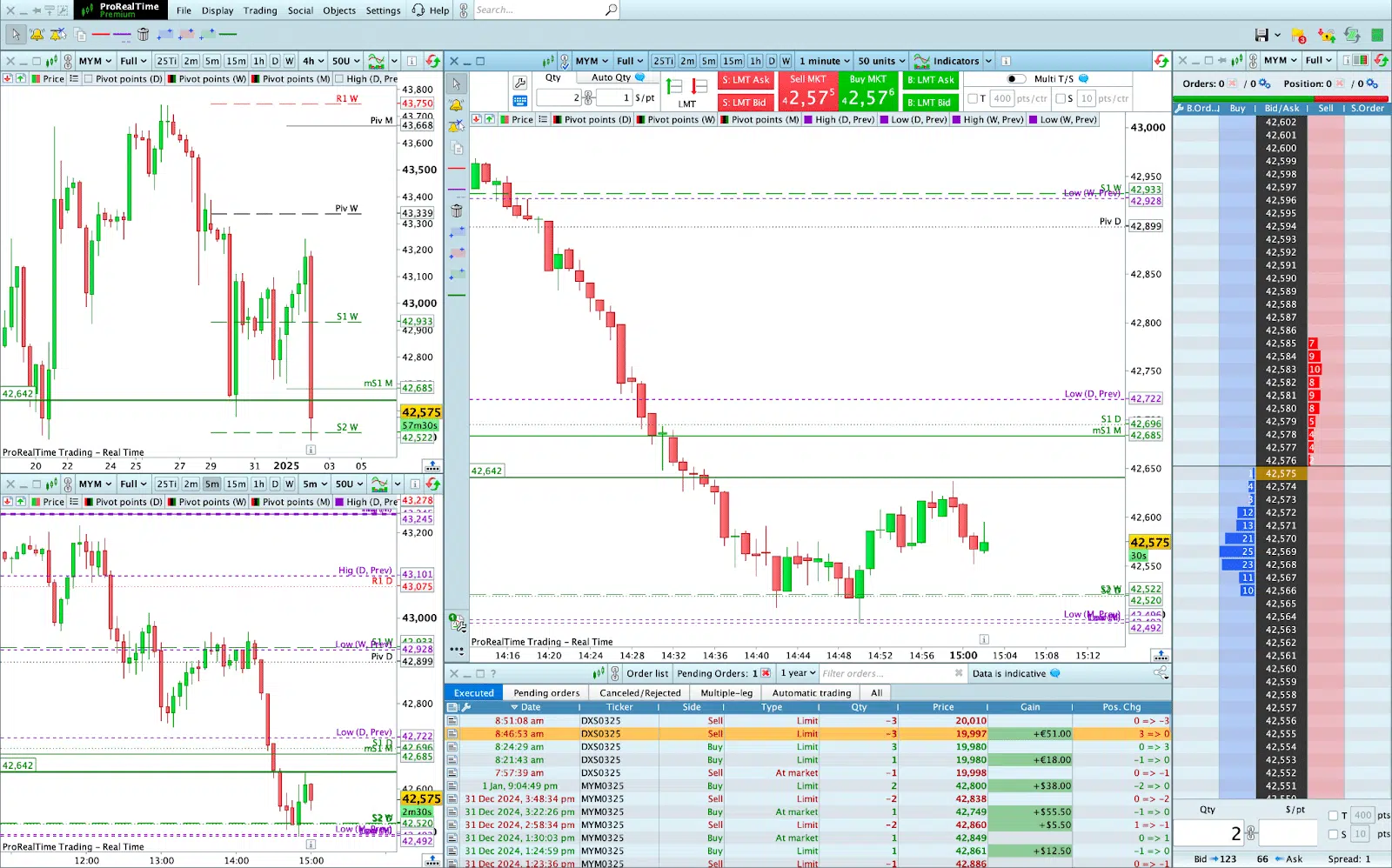Click the orange refresh icon on the main chart

point(1161,61)
